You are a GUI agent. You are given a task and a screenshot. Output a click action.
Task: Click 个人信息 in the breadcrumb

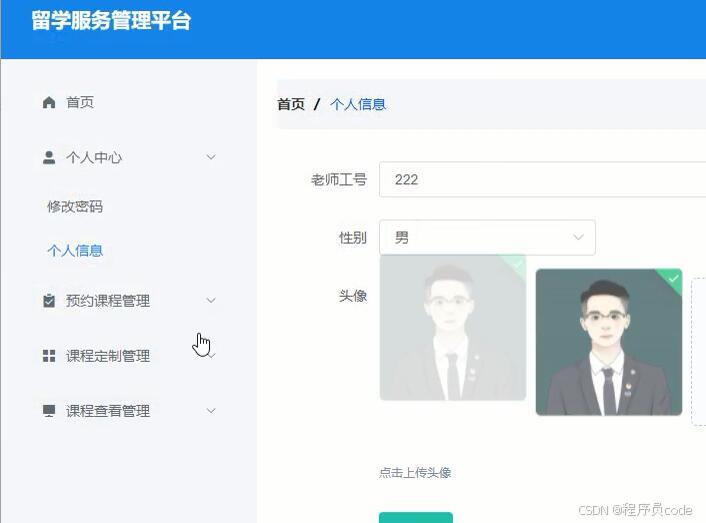click(358, 104)
